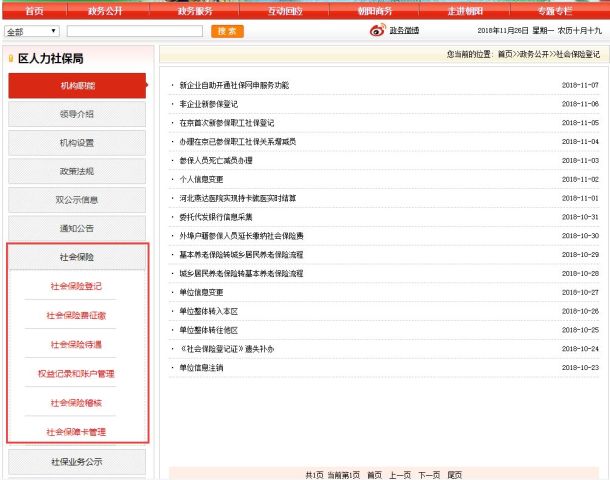This screenshot has width=610, height=480.
Task: Open article 单位整体转往他区
Action: click(x=209, y=330)
